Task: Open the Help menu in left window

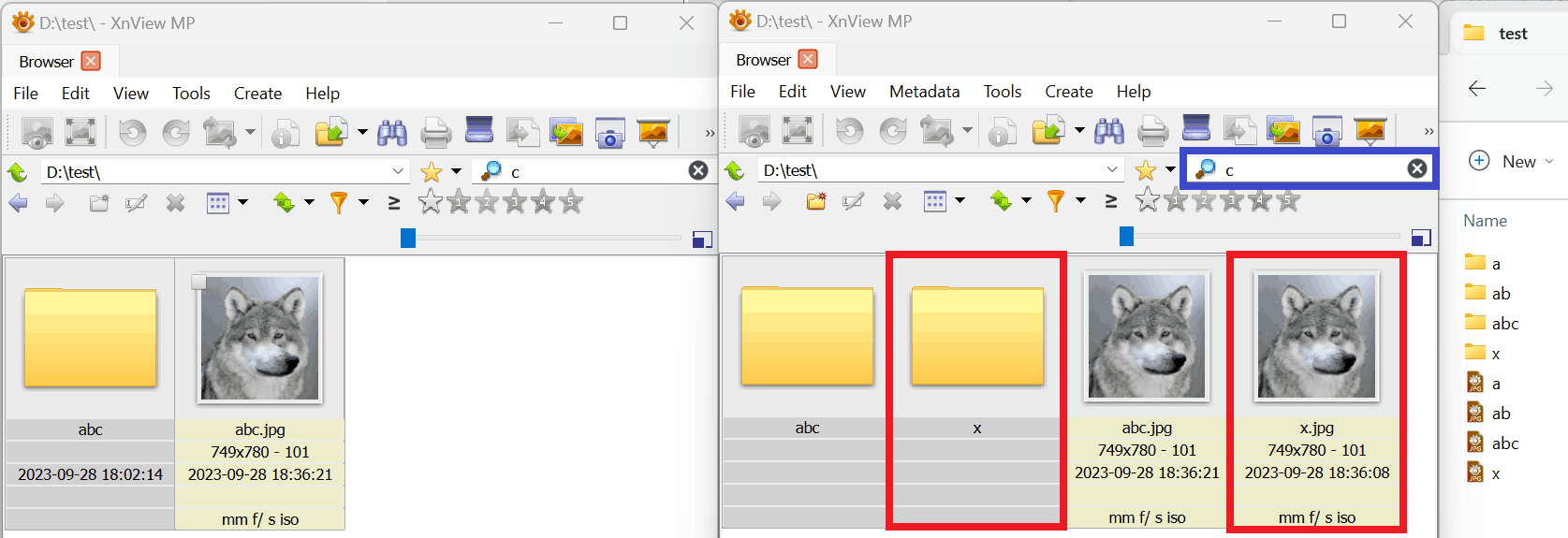Action: [x=322, y=94]
